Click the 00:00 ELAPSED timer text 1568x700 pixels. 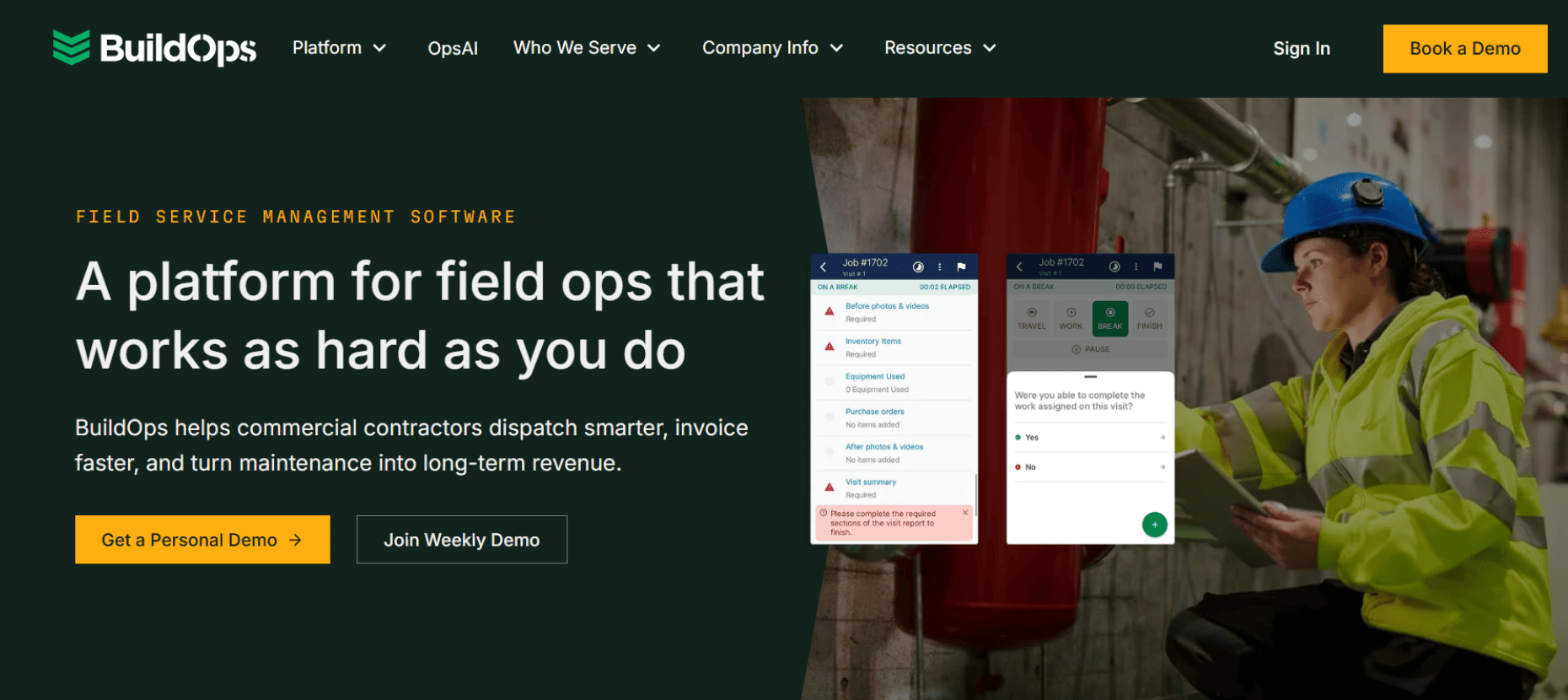click(x=1141, y=287)
